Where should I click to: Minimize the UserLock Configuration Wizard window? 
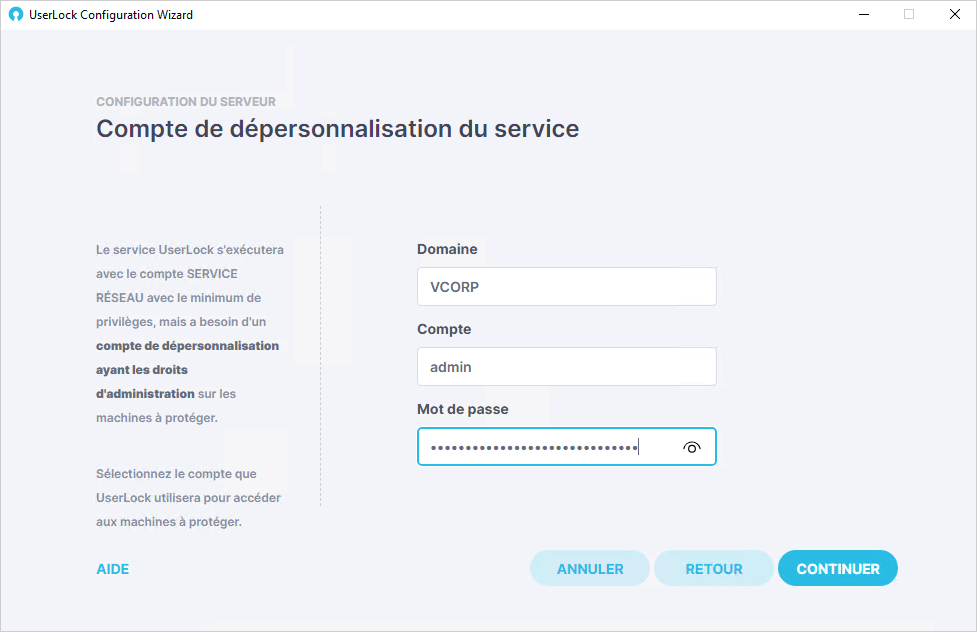(x=864, y=14)
